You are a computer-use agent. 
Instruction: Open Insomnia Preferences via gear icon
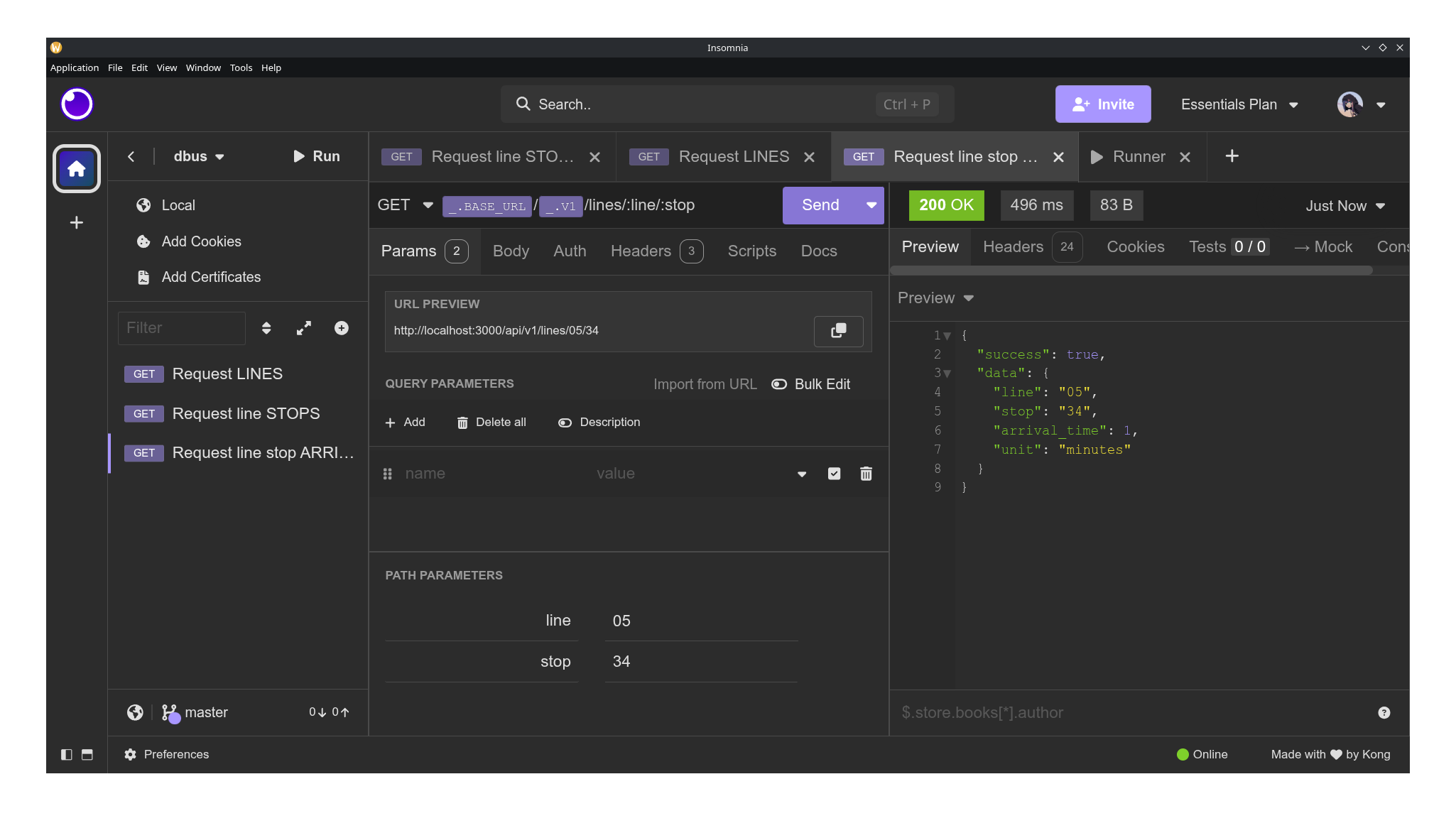tap(130, 754)
